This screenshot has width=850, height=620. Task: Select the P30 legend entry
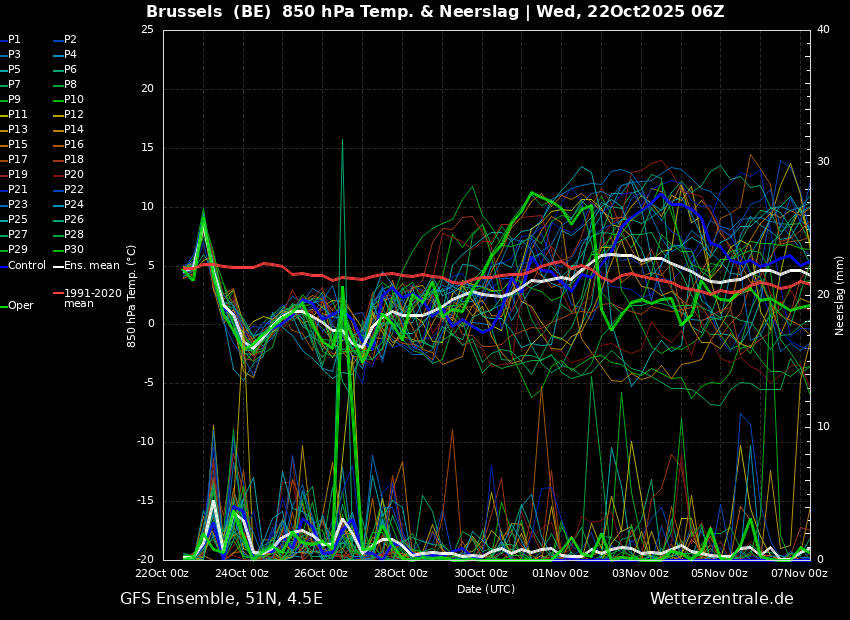[74, 250]
